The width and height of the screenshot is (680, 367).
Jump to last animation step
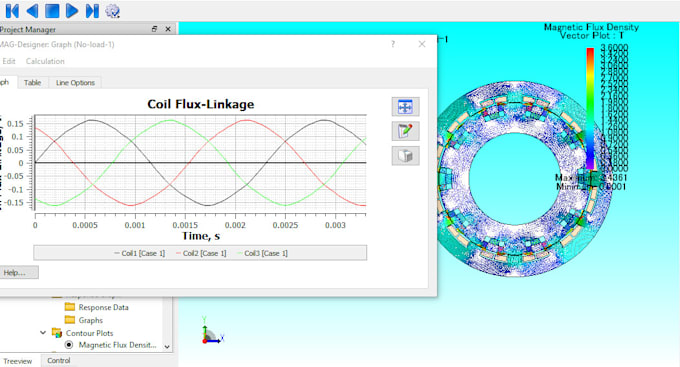[x=92, y=11]
